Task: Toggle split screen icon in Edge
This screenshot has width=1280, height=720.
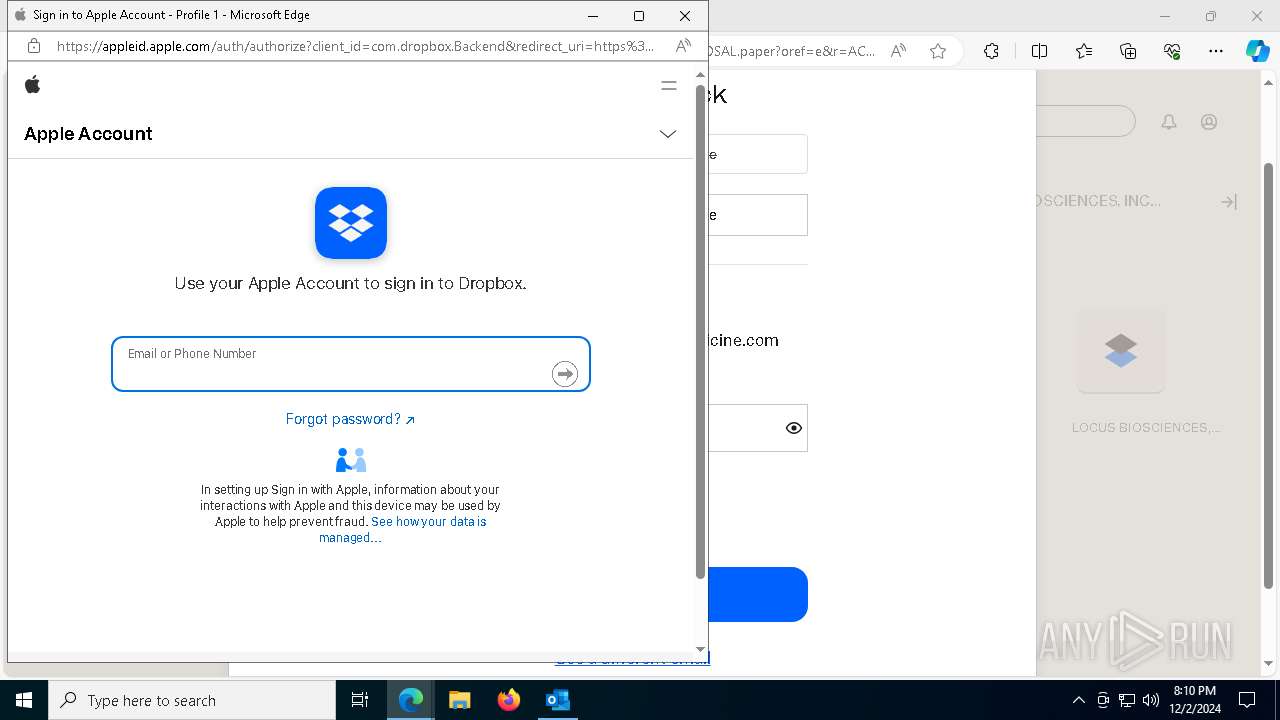Action: 1040,51
